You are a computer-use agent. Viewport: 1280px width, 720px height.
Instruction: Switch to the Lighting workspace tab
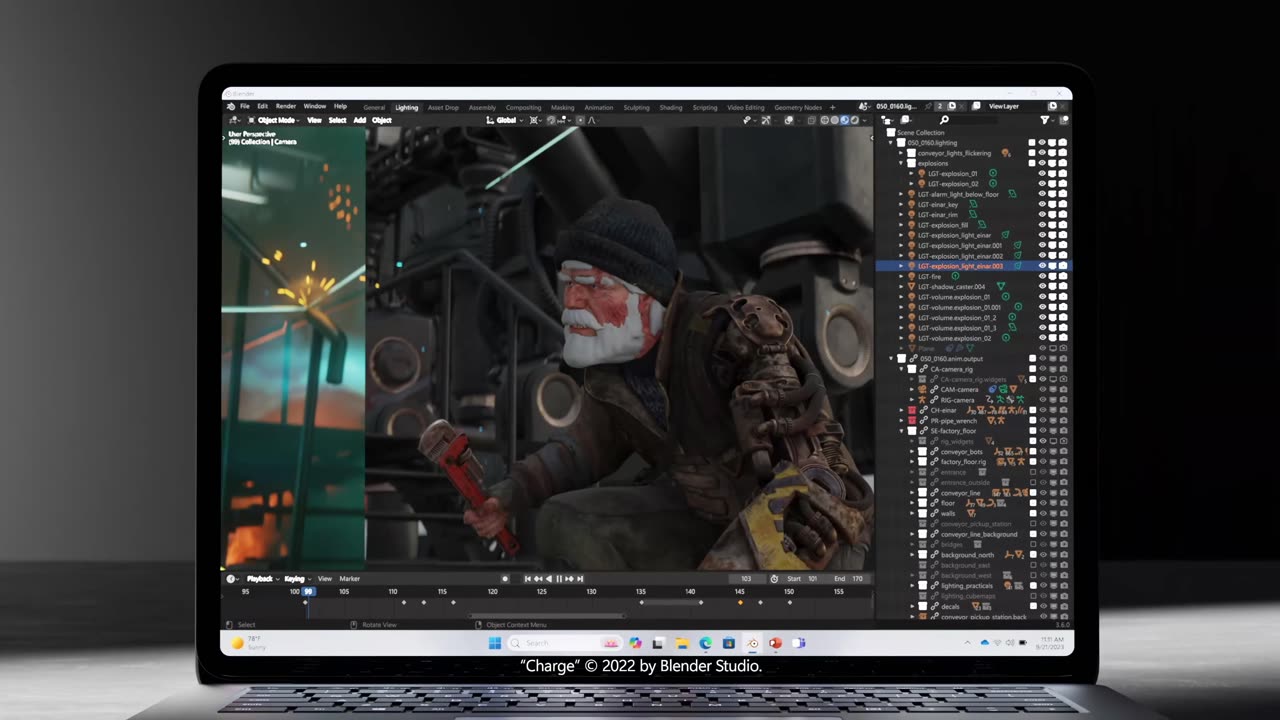[x=407, y=107]
